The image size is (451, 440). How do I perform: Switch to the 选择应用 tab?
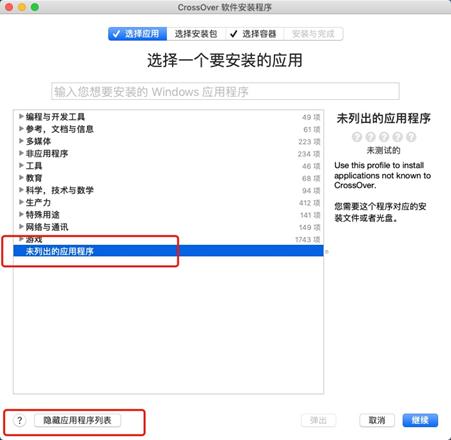137,34
